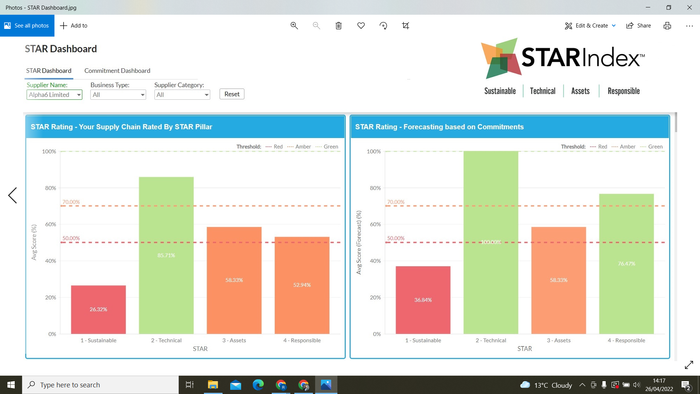Open File Explorer from taskbar
700x394 pixels.
pos(213,385)
